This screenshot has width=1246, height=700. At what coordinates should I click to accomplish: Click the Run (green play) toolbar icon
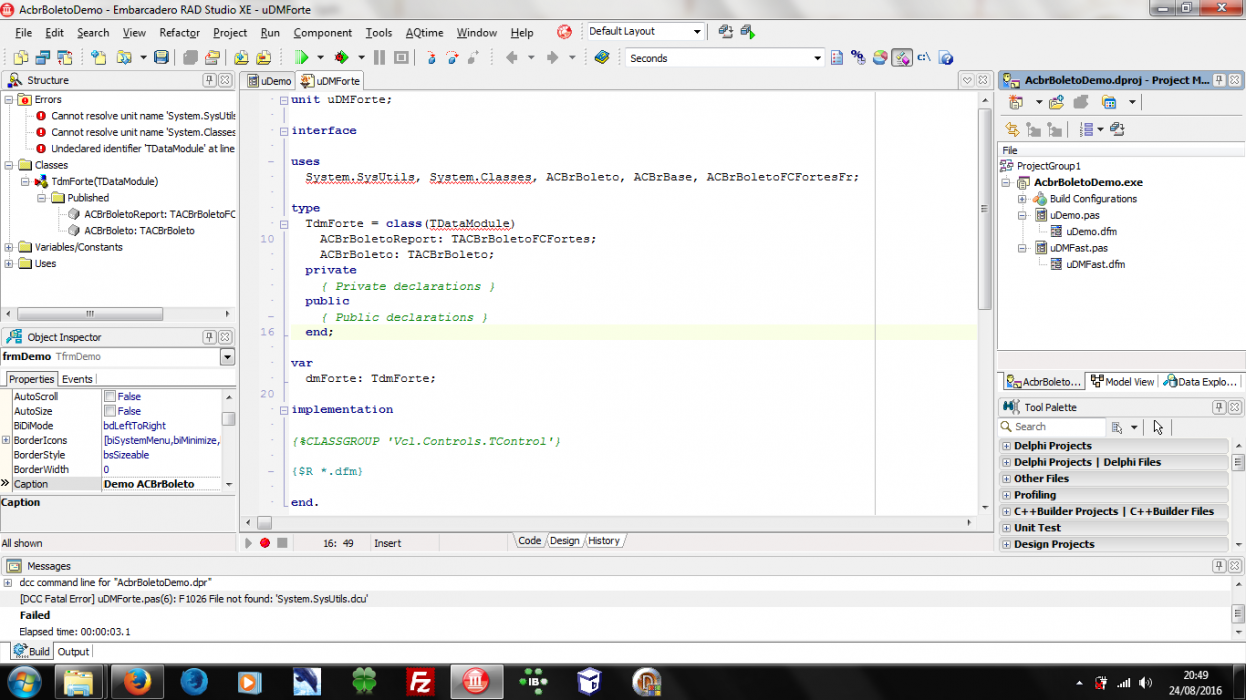click(x=301, y=58)
